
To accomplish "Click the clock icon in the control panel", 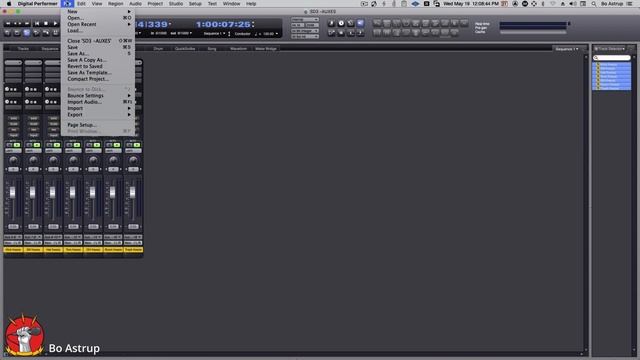I will pos(341,23).
